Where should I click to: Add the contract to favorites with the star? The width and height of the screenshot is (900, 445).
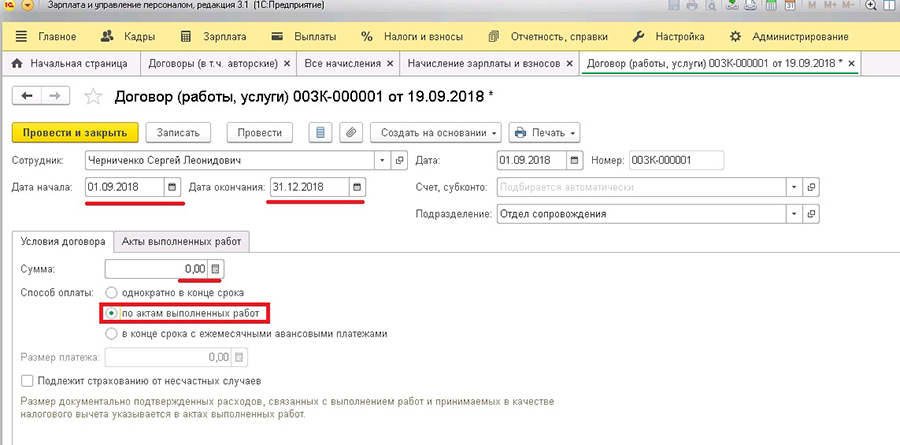point(92,97)
